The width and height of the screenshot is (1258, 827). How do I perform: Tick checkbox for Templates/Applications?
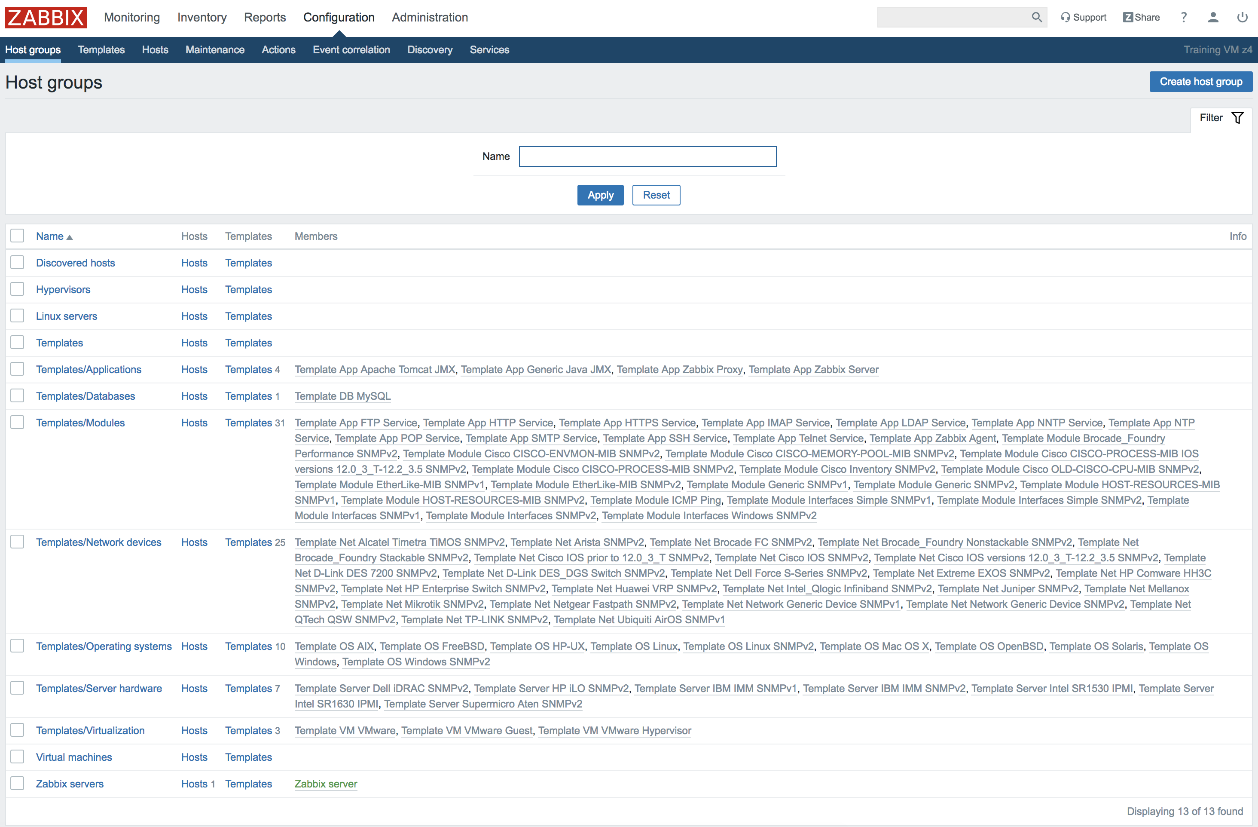coord(17,369)
